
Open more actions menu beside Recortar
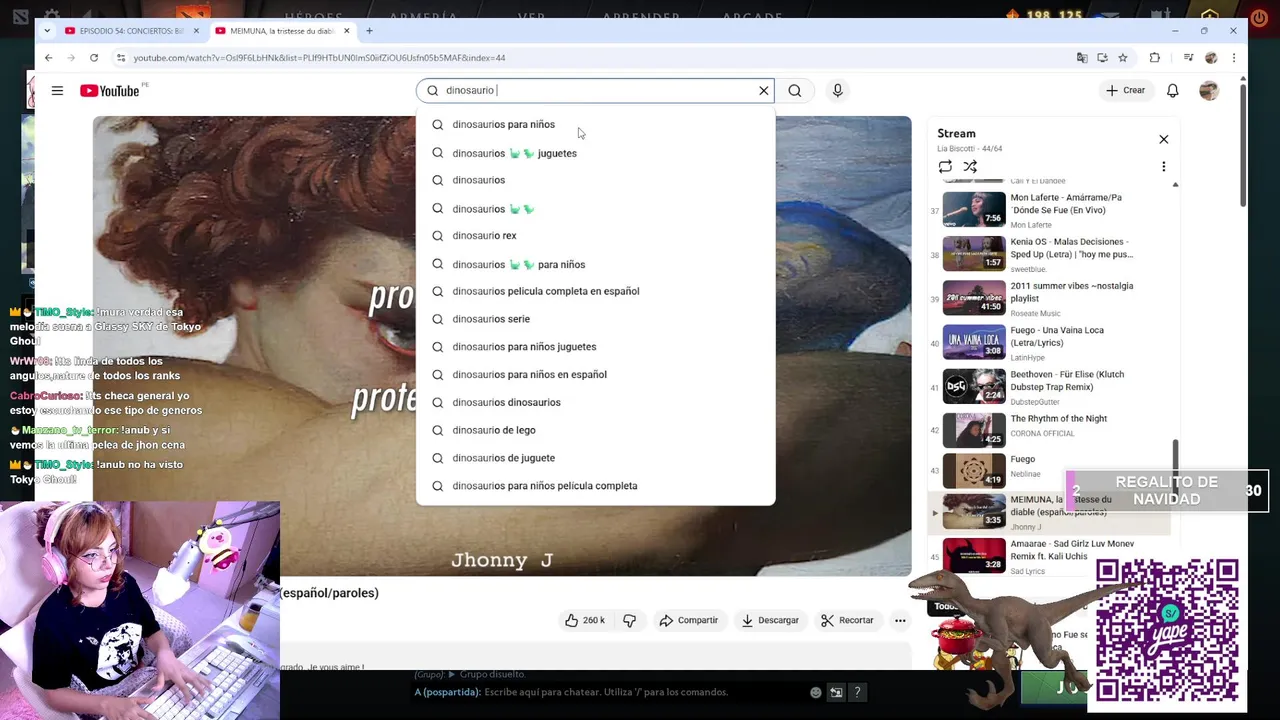tap(900, 620)
